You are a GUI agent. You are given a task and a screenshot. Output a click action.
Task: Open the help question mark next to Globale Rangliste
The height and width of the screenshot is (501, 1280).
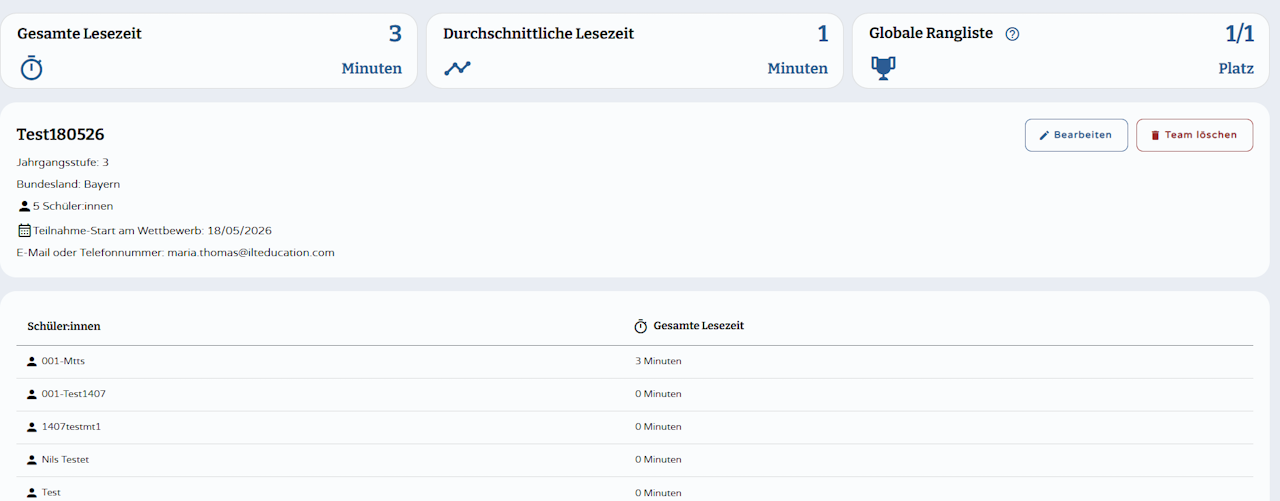click(x=1012, y=34)
